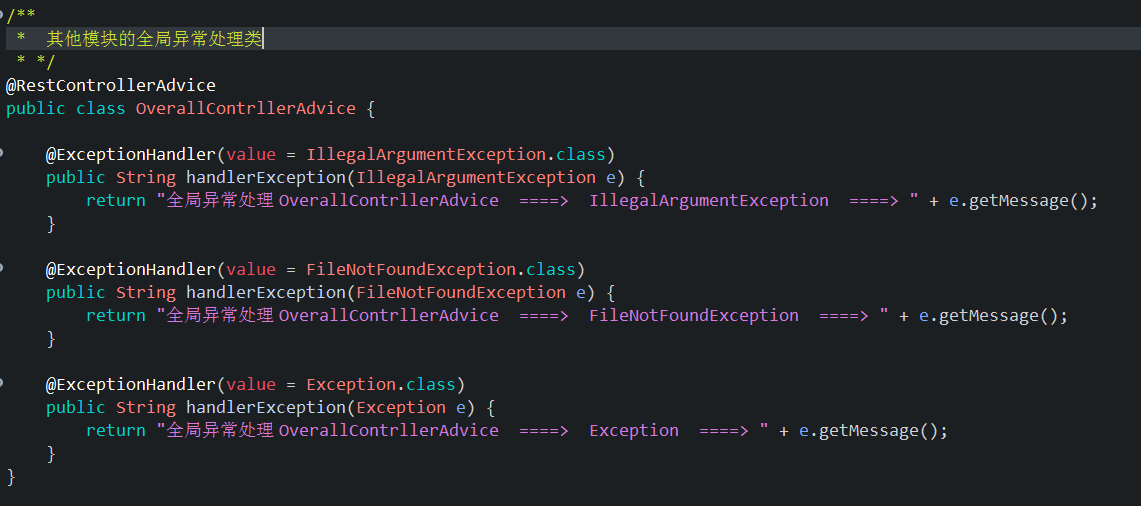Click the IllegalArgumentException method parameter type
The height and width of the screenshot is (506, 1141).
pos(475,178)
